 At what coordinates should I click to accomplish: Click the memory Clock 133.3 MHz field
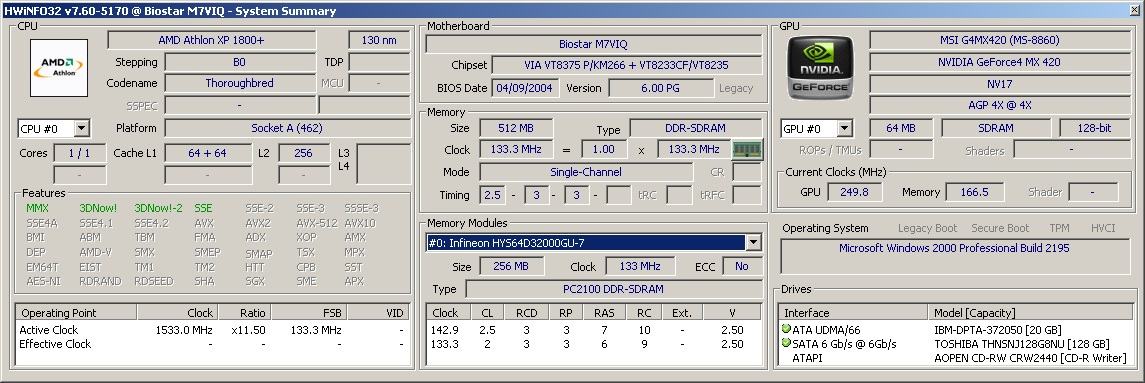pyautogui.click(x=516, y=149)
